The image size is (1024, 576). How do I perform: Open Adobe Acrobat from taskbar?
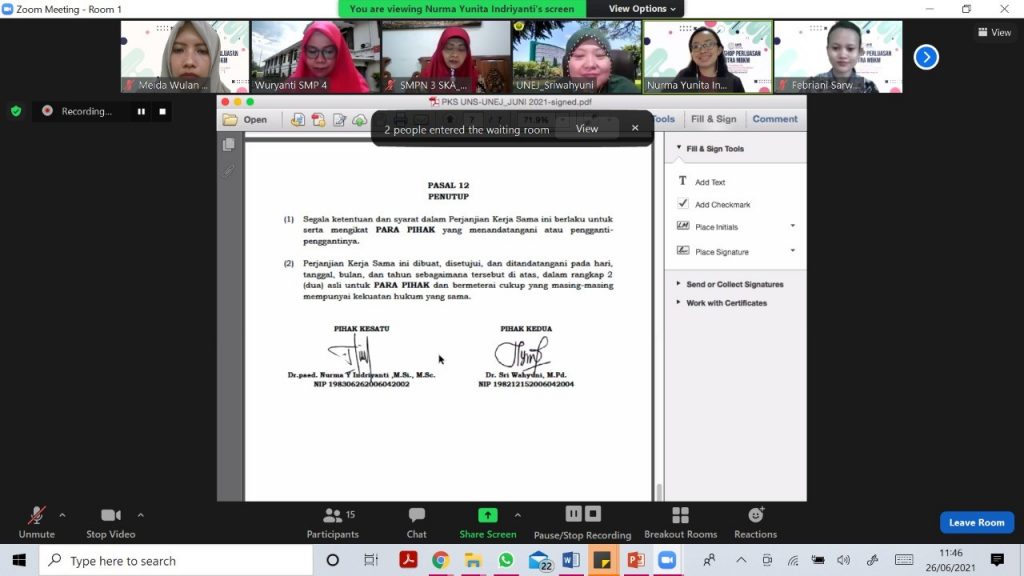click(408, 560)
